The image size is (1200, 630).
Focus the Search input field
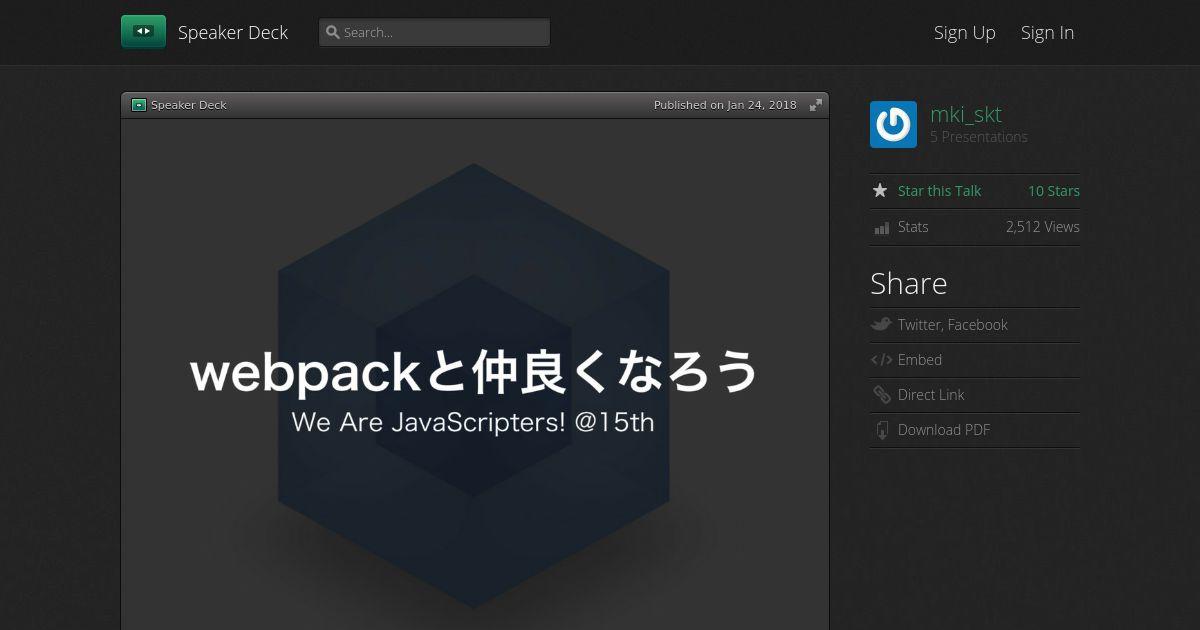click(434, 32)
